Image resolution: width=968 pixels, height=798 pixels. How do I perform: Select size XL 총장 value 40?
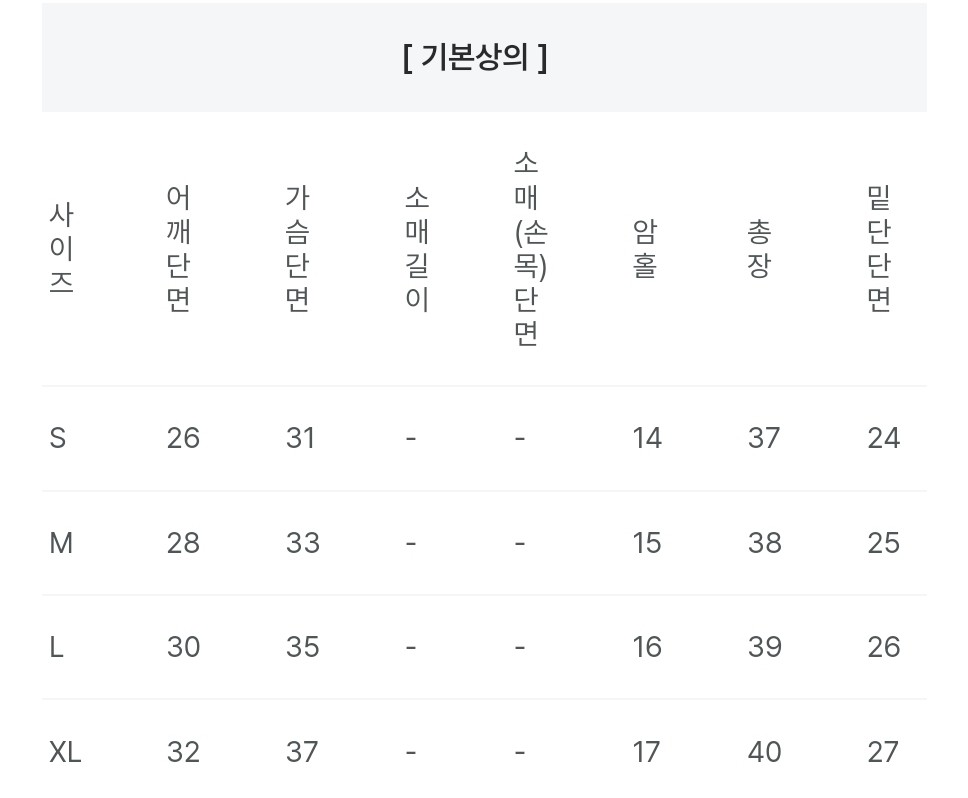click(765, 751)
